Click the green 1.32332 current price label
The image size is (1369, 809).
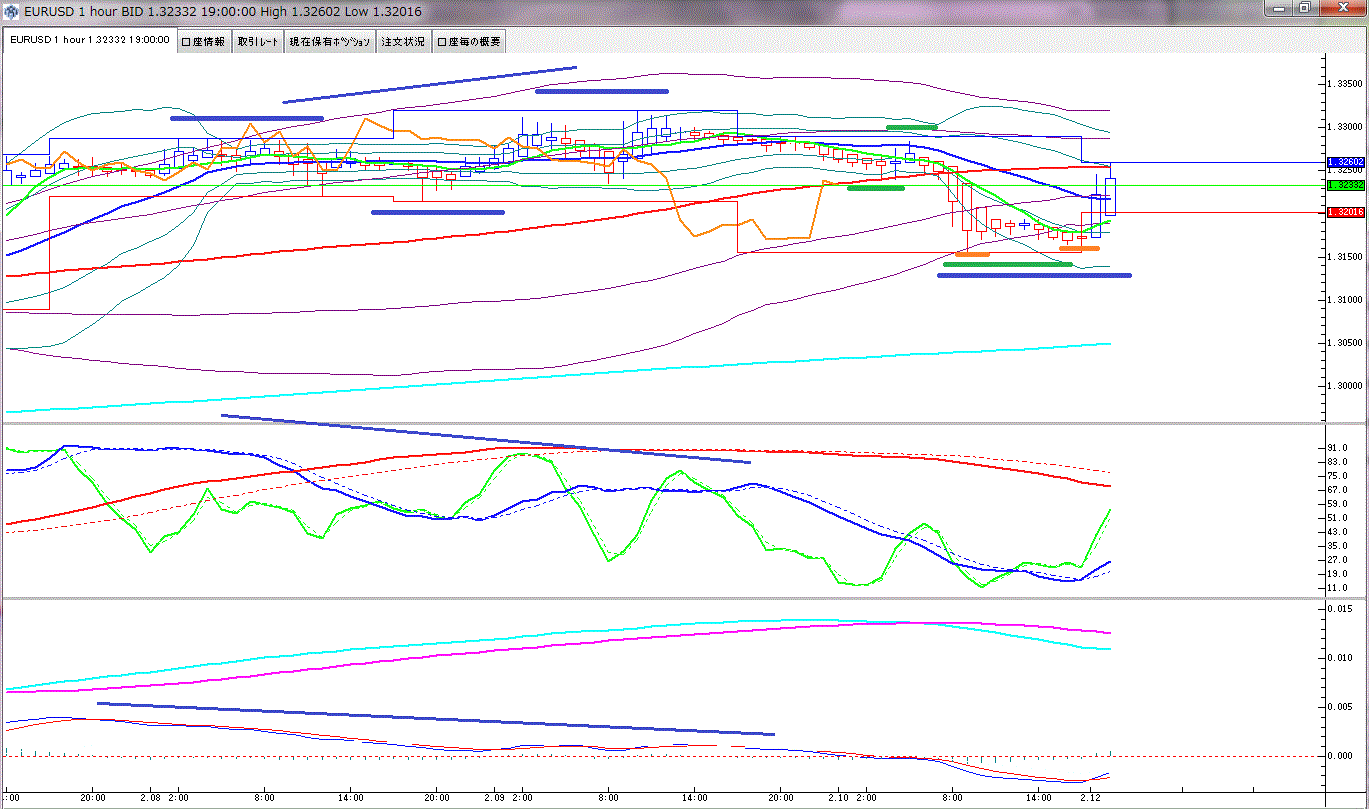[x=1344, y=185]
